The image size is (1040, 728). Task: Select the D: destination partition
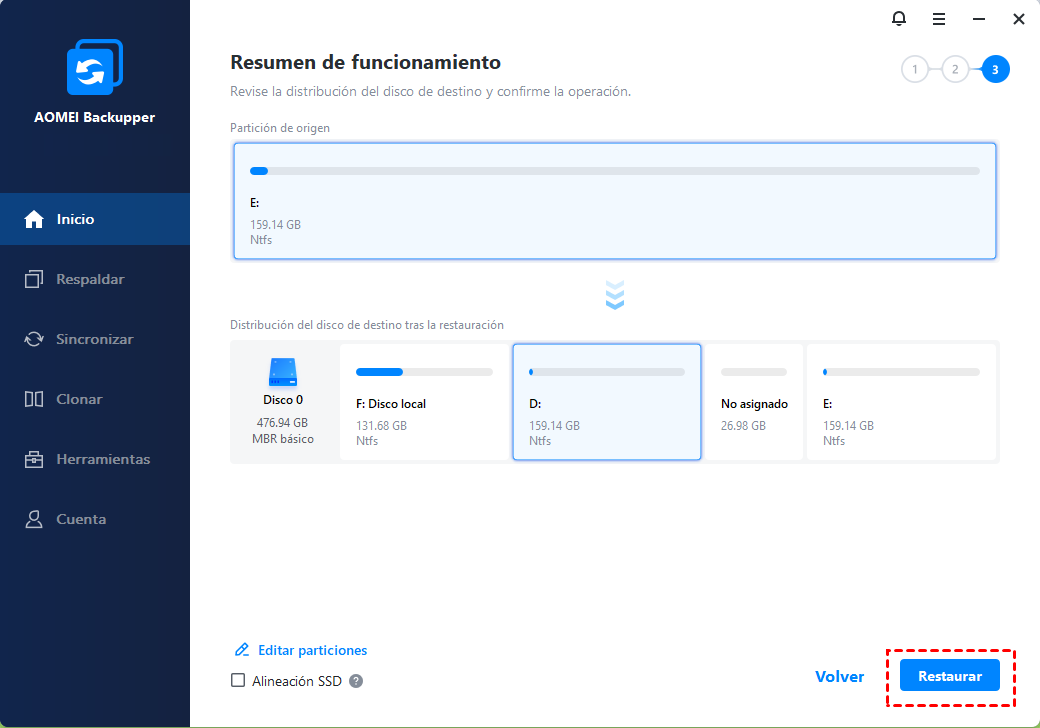pos(606,402)
